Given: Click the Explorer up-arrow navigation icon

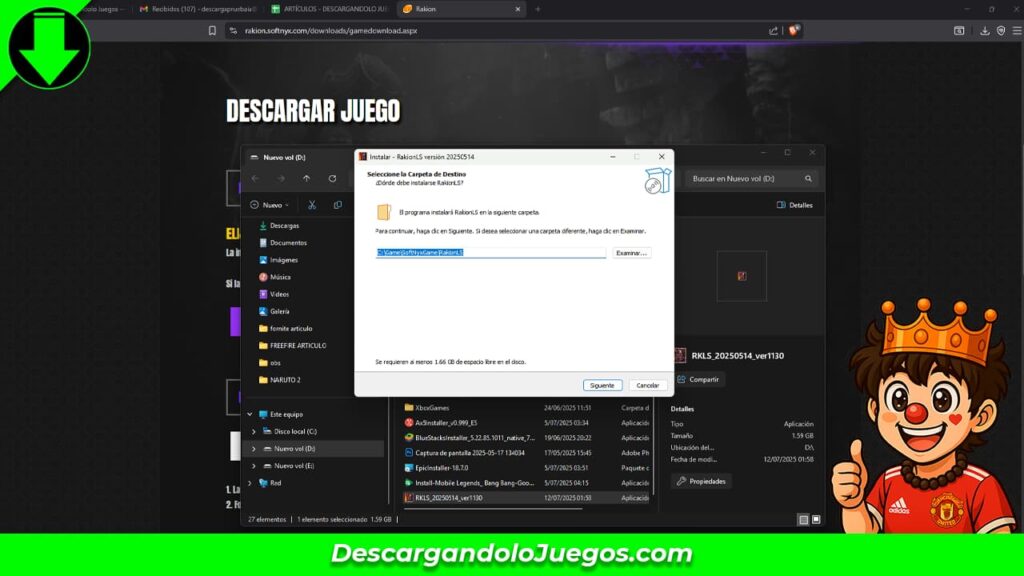Looking at the screenshot, I should click(x=306, y=178).
